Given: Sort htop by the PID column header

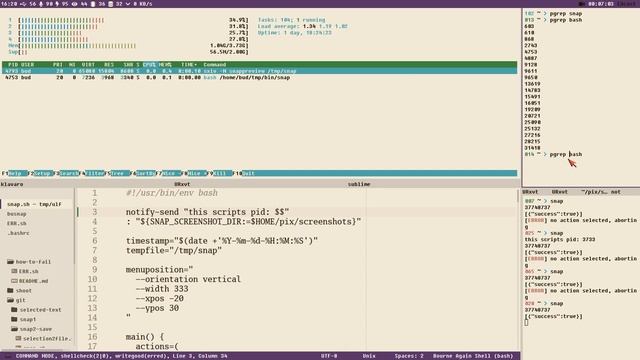Looking at the screenshot, I should click(13, 64).
